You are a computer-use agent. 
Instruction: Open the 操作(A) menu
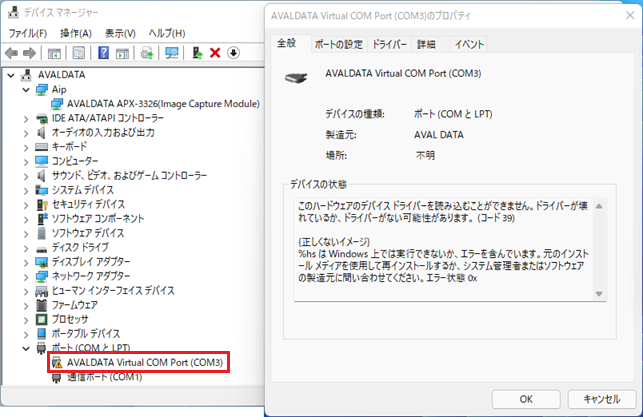pyautogui.click(x=76, y=33)
